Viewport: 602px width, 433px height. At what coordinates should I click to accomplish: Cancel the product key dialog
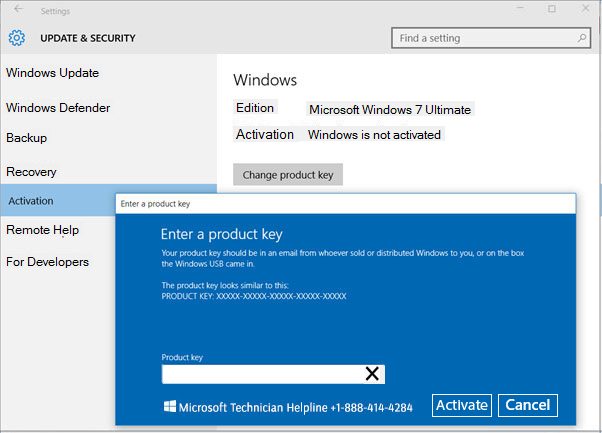coord(528,405)
